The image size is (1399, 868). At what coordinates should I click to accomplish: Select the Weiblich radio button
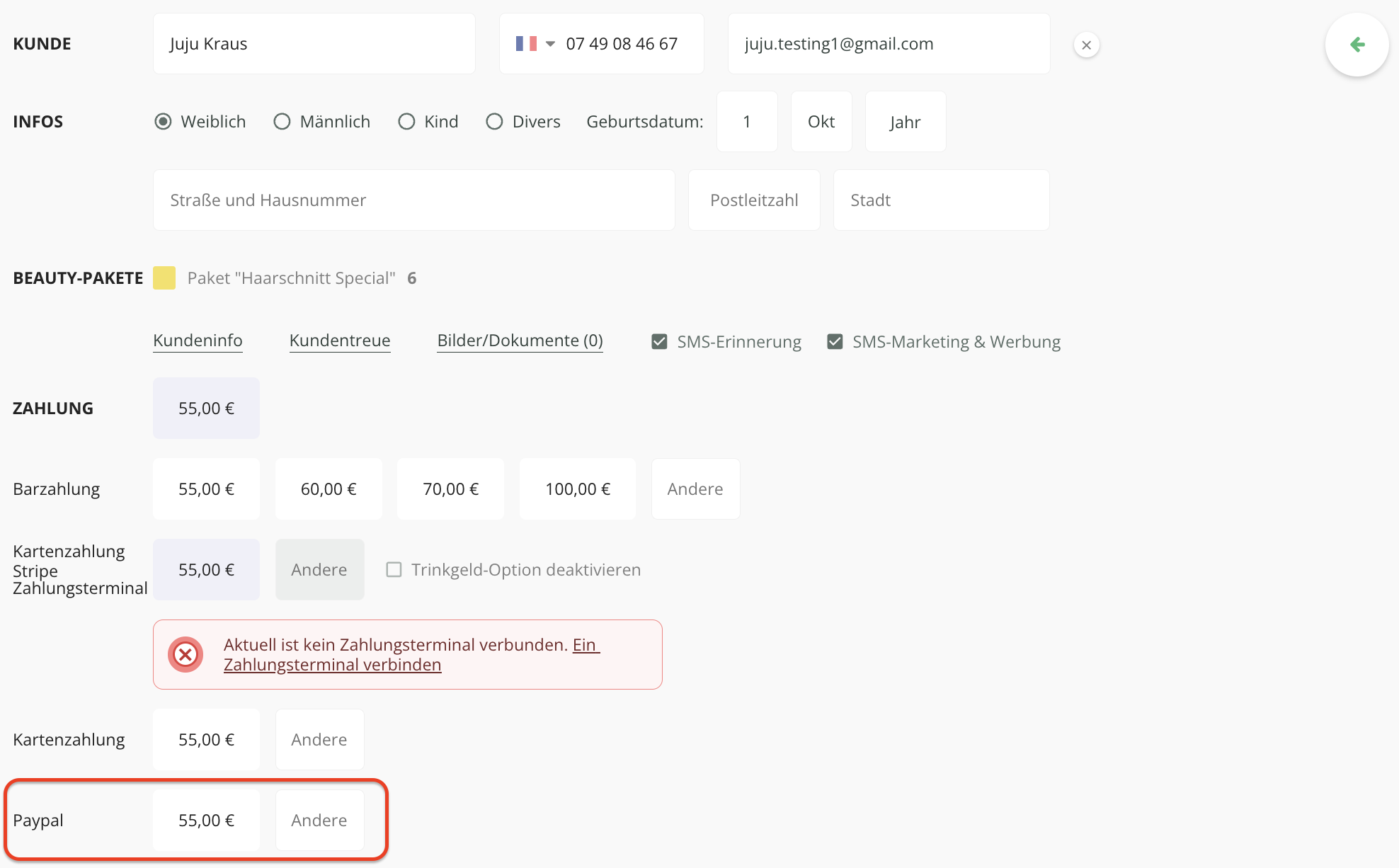click(x=163, y=122)
